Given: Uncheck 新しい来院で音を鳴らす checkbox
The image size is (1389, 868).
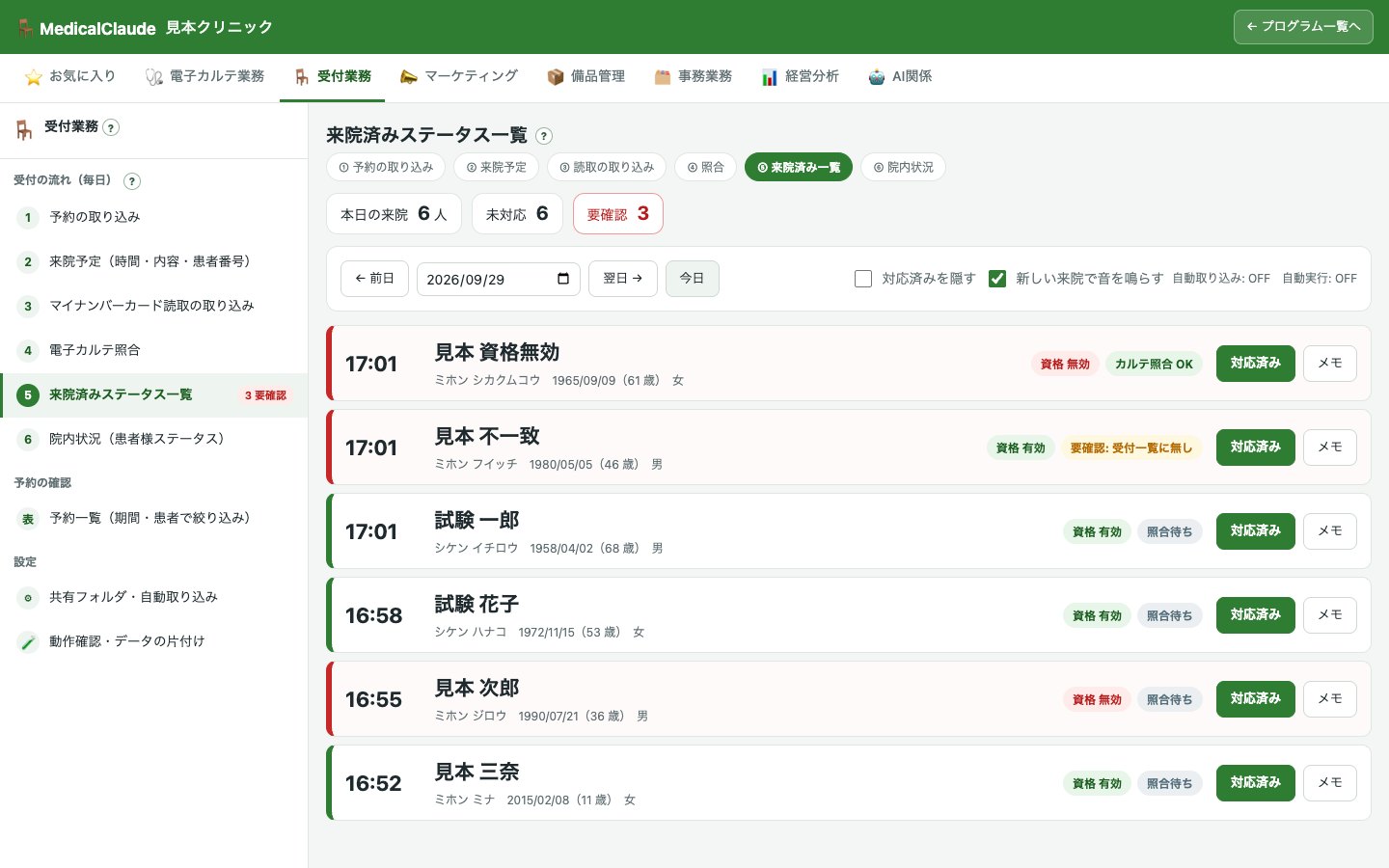Looking at the screenshot, I should (997, 279).
